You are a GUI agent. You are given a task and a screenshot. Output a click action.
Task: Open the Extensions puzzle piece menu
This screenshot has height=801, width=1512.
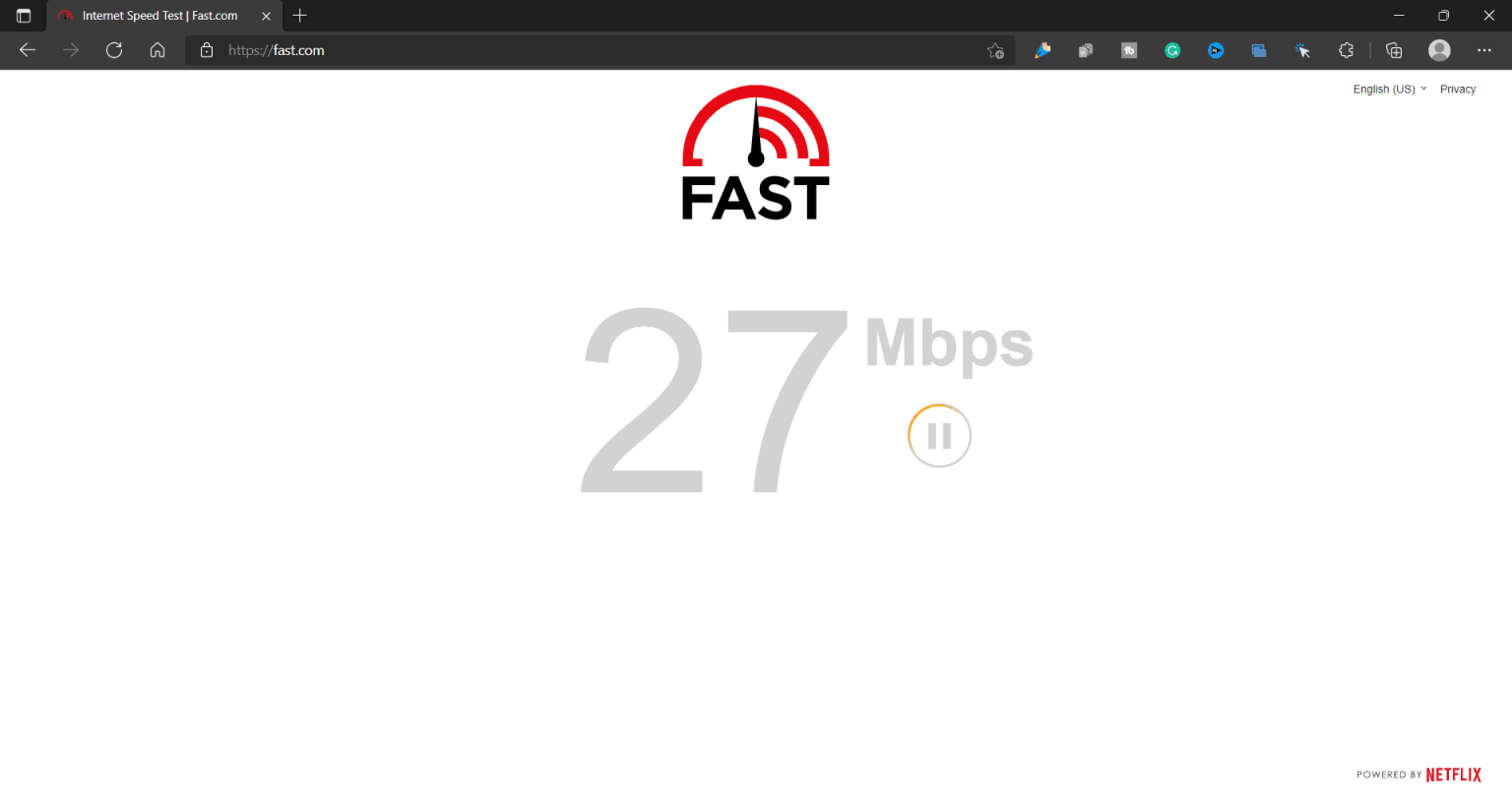(x=1346, y=50)
